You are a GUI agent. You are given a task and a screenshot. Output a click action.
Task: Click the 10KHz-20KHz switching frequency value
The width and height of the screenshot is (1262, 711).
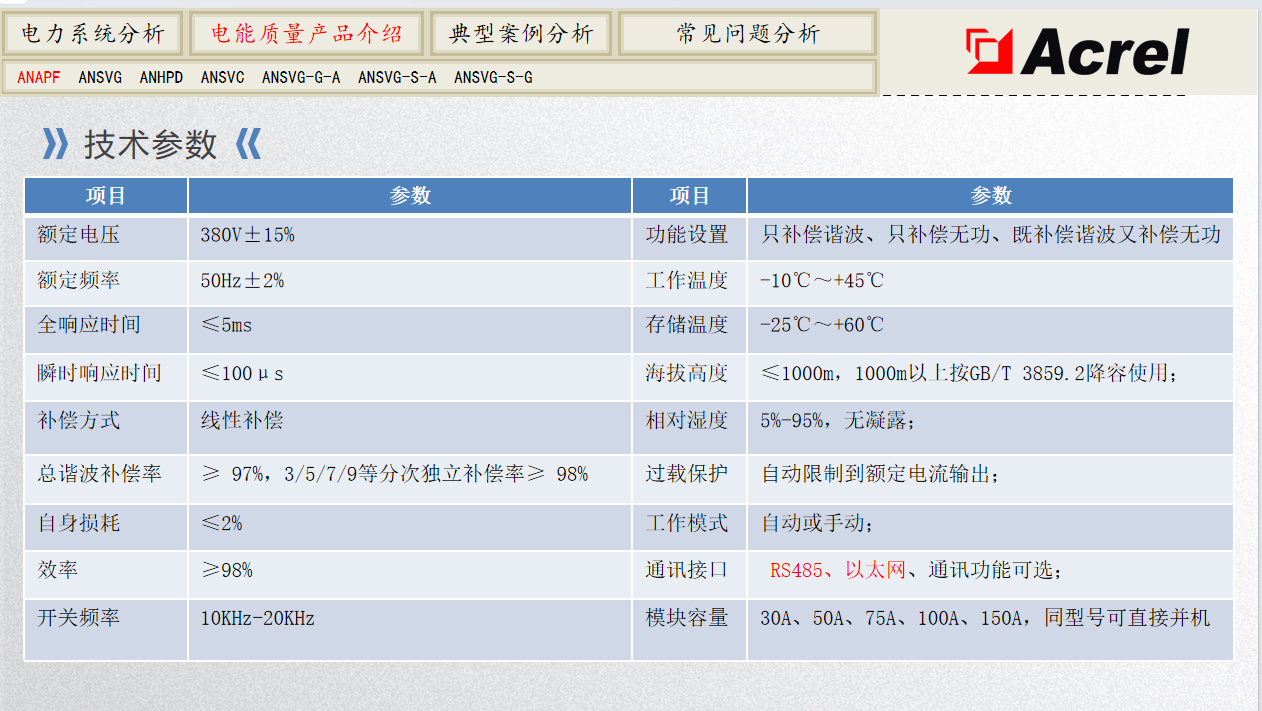click(257, 618)
